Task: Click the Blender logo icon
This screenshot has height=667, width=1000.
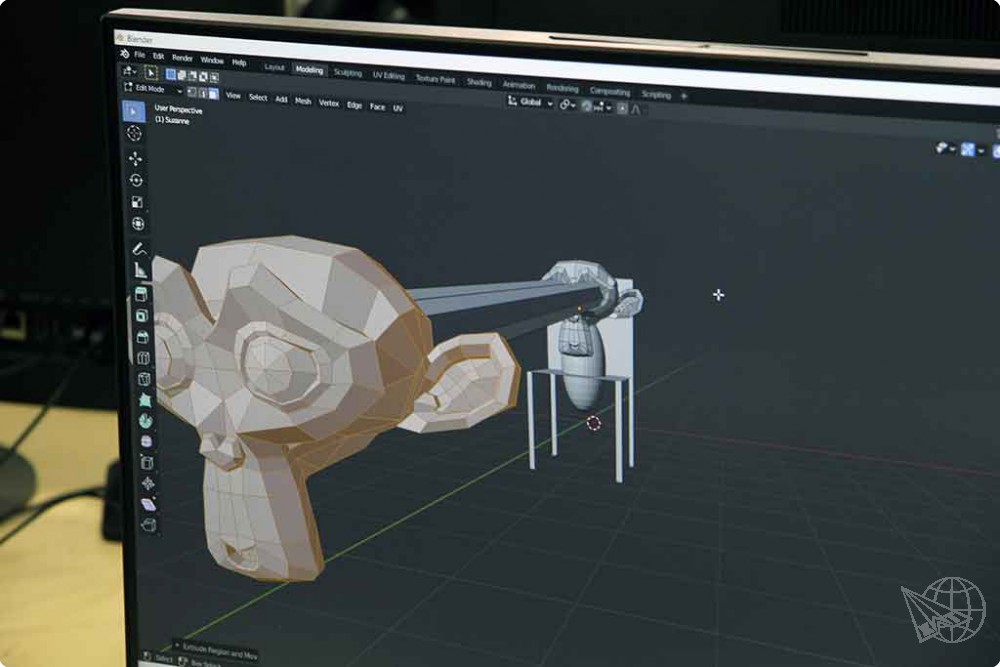Action: [124, 54]
